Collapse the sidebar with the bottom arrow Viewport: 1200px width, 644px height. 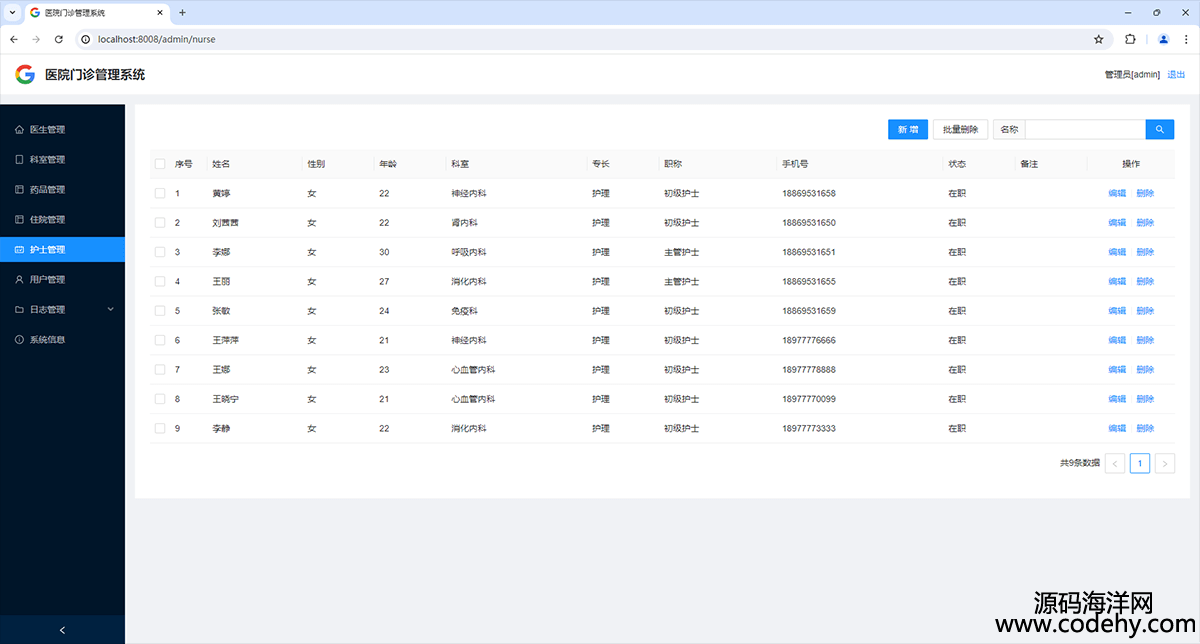coord(62,630)
